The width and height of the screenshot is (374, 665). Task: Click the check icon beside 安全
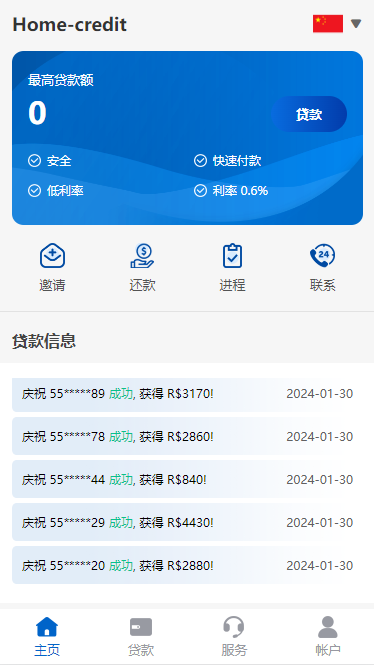click(34, 161)
